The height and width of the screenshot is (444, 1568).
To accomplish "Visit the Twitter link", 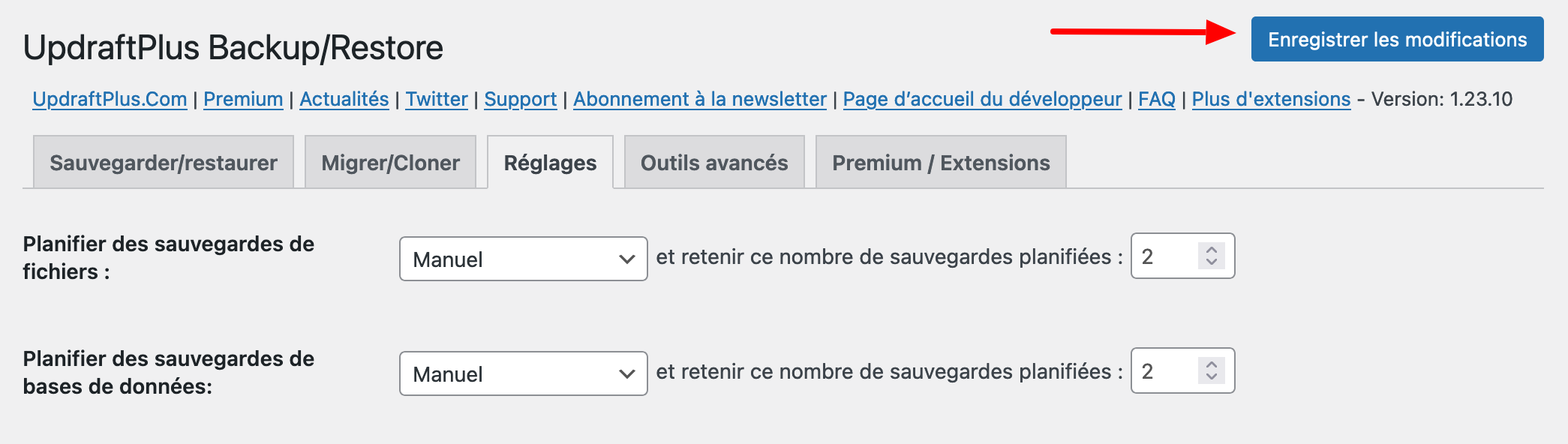I will coord(437,99).
